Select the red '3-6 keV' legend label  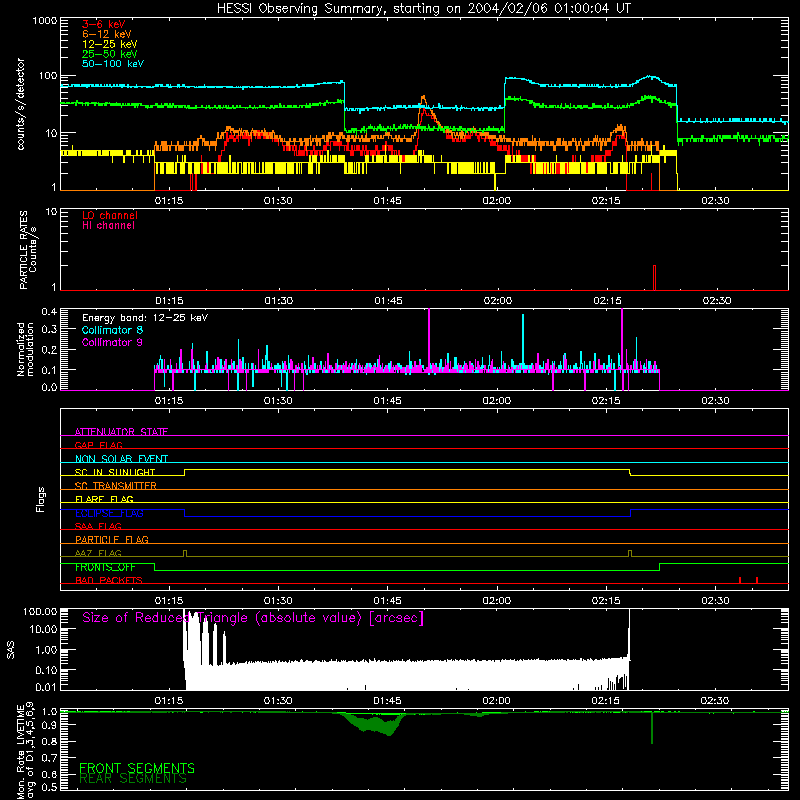click(x=104, y=24)
